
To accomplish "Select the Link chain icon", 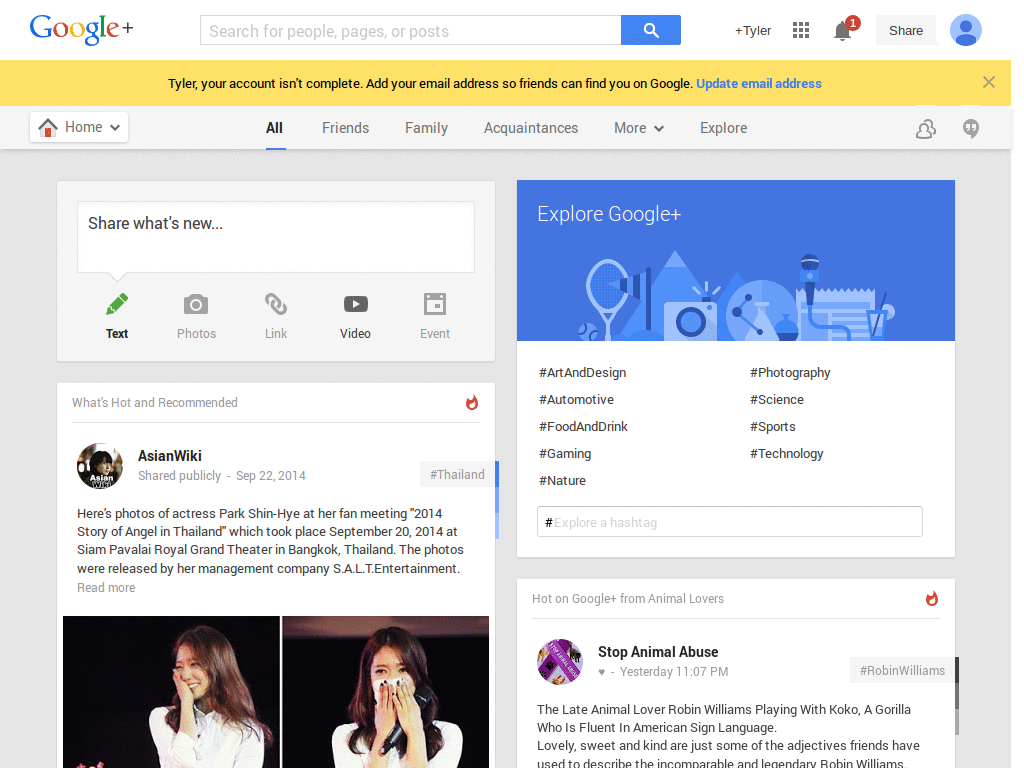I will coord(276,304).
